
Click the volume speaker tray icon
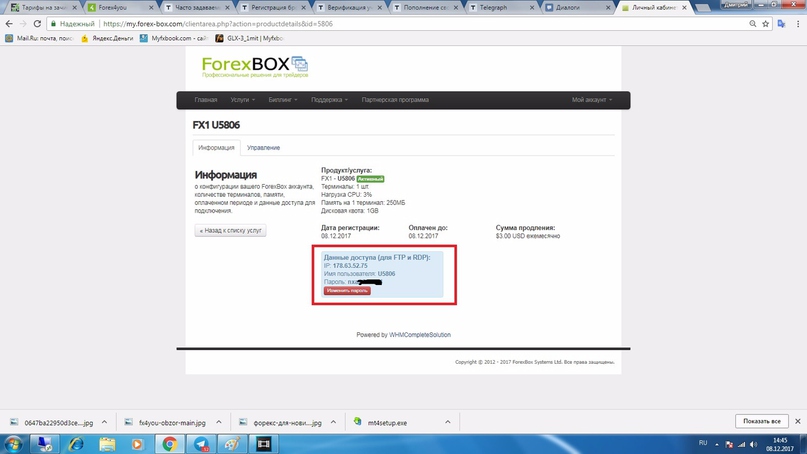754,444
